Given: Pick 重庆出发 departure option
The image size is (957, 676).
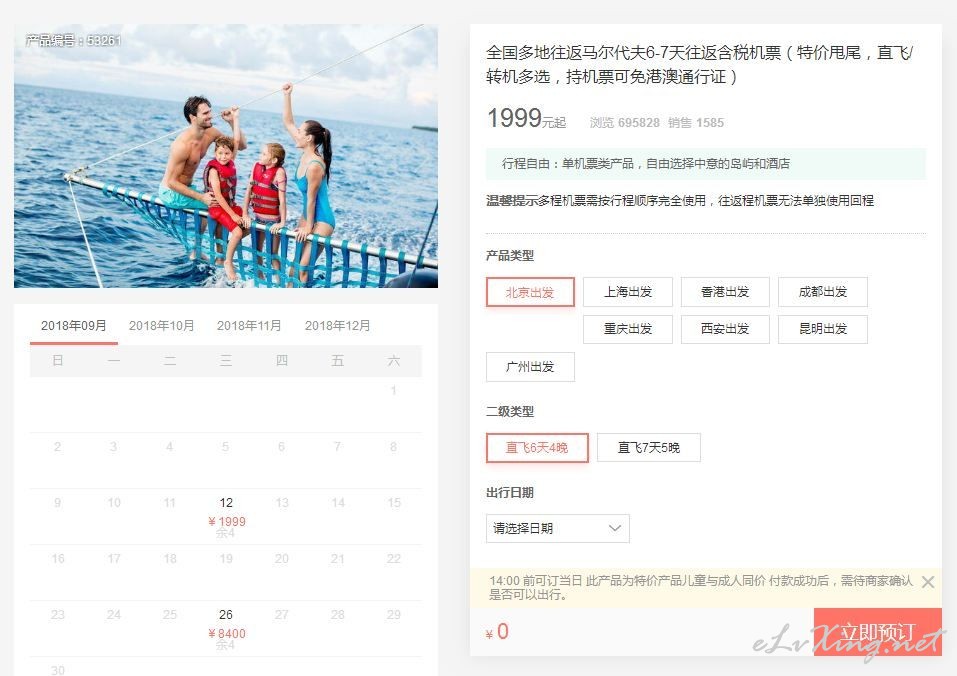Looking at the screenshot, I should pos(627,329).
